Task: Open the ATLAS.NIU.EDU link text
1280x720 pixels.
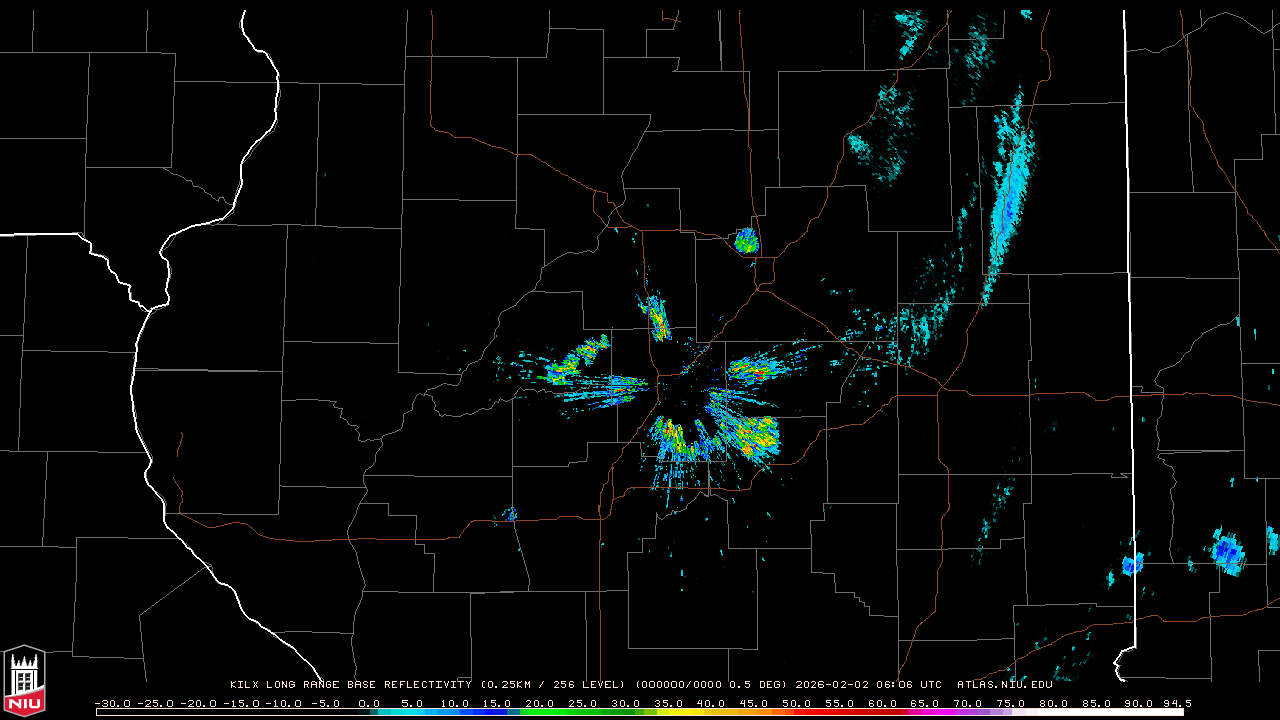Action: click(1004, 685)
